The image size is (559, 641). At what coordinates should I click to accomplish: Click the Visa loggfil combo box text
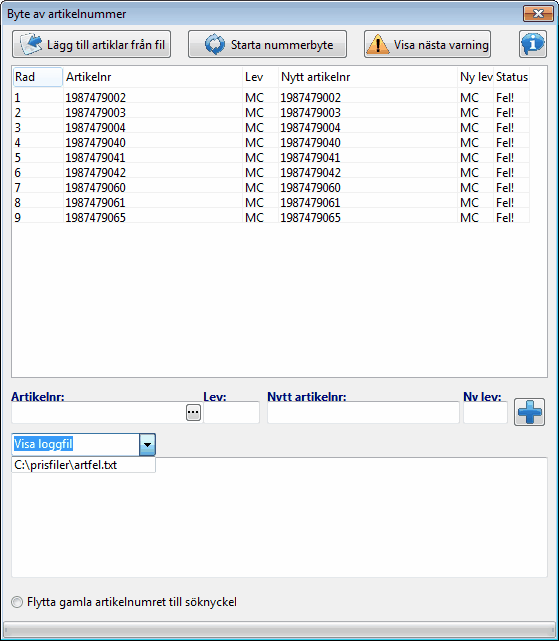(43, 444)
